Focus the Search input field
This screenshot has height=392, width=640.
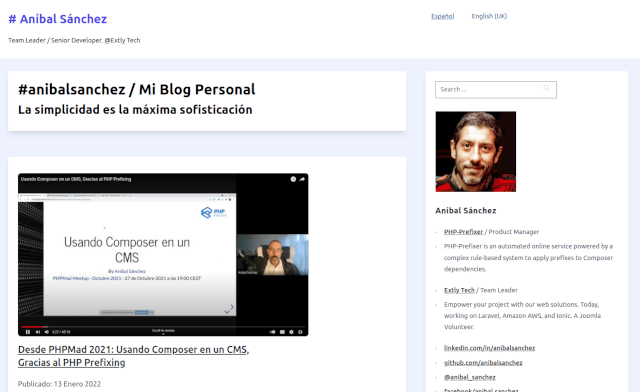point(496,89)
